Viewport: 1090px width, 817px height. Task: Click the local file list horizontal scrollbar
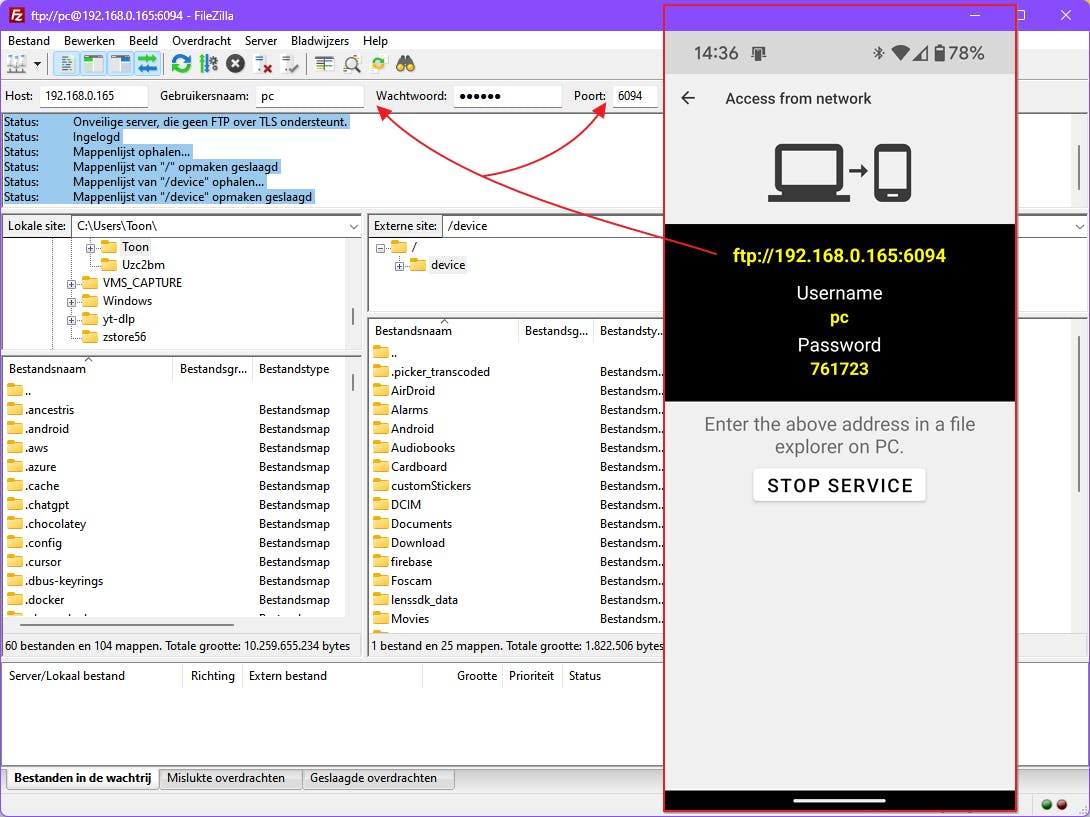(127, 624)
